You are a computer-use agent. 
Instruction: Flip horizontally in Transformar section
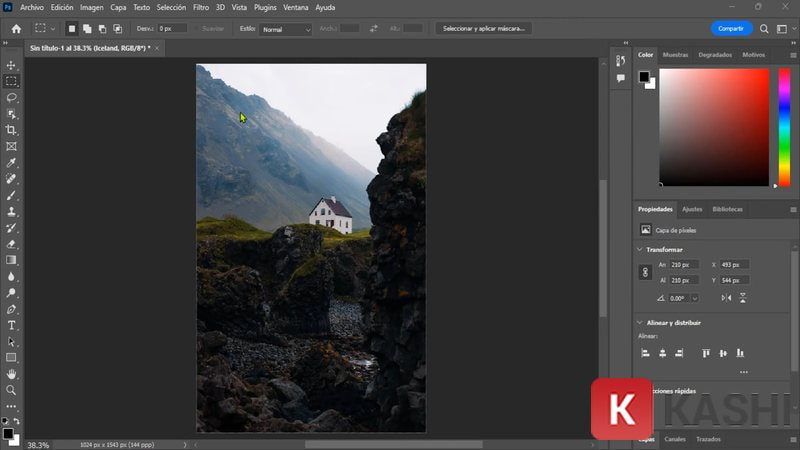tap(727, 298)
